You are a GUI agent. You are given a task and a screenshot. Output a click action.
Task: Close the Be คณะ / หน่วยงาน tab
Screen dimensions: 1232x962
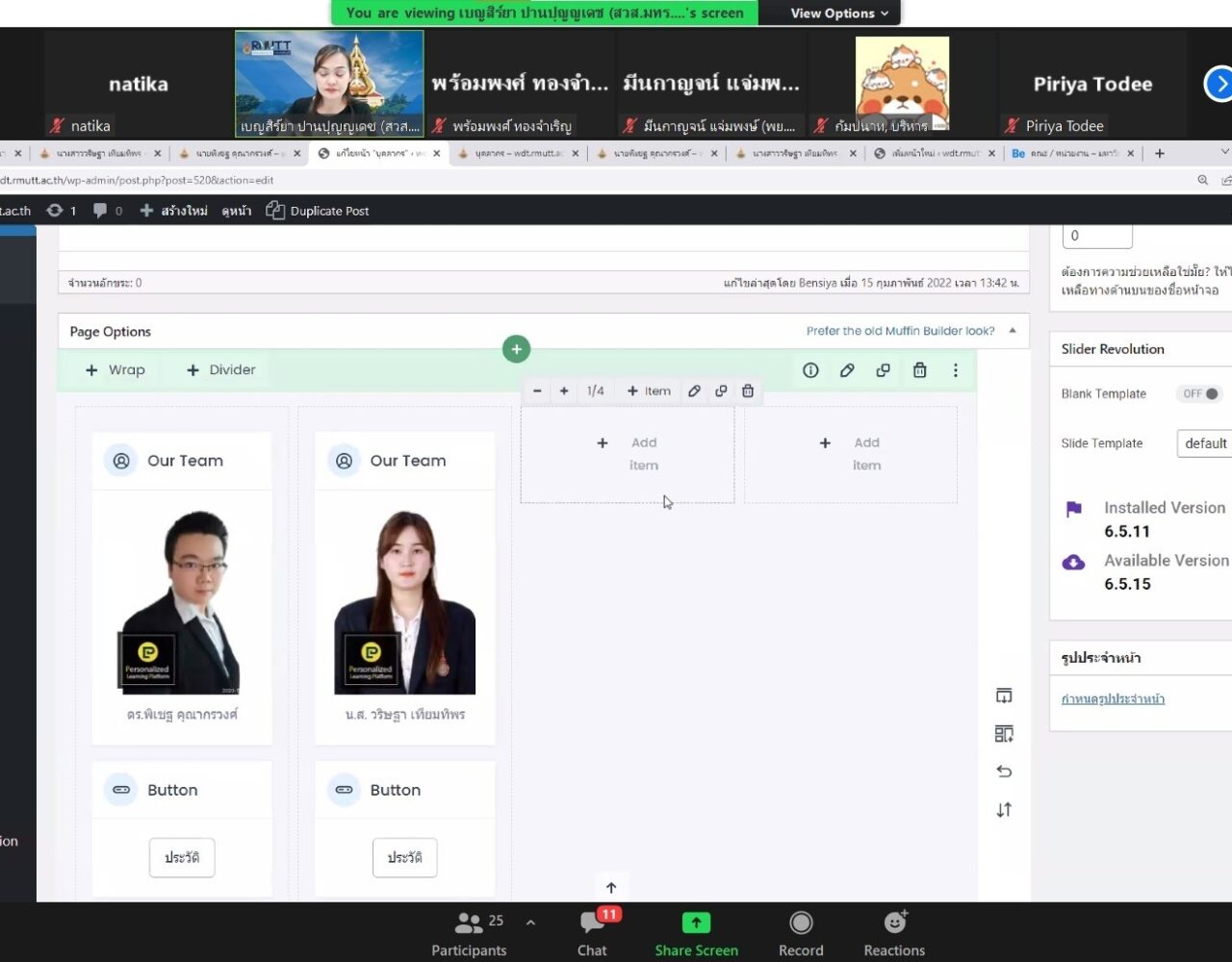[x=1131, y=153]
